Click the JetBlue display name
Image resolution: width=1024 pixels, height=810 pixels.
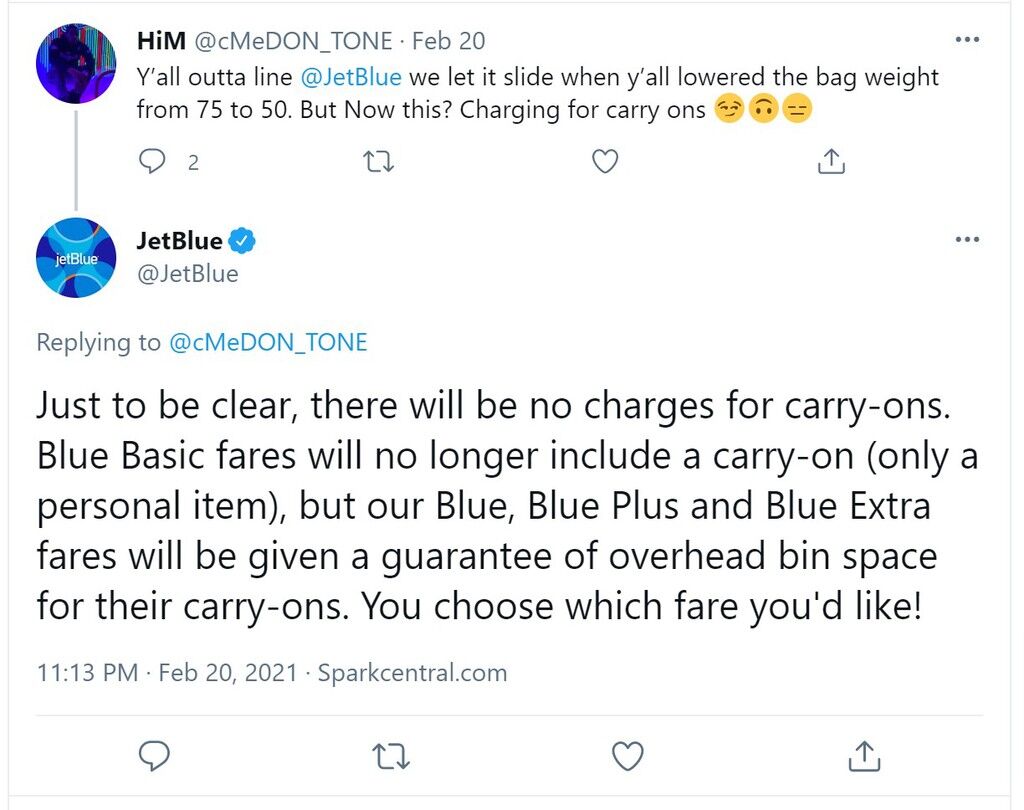[x=179, y=241]
